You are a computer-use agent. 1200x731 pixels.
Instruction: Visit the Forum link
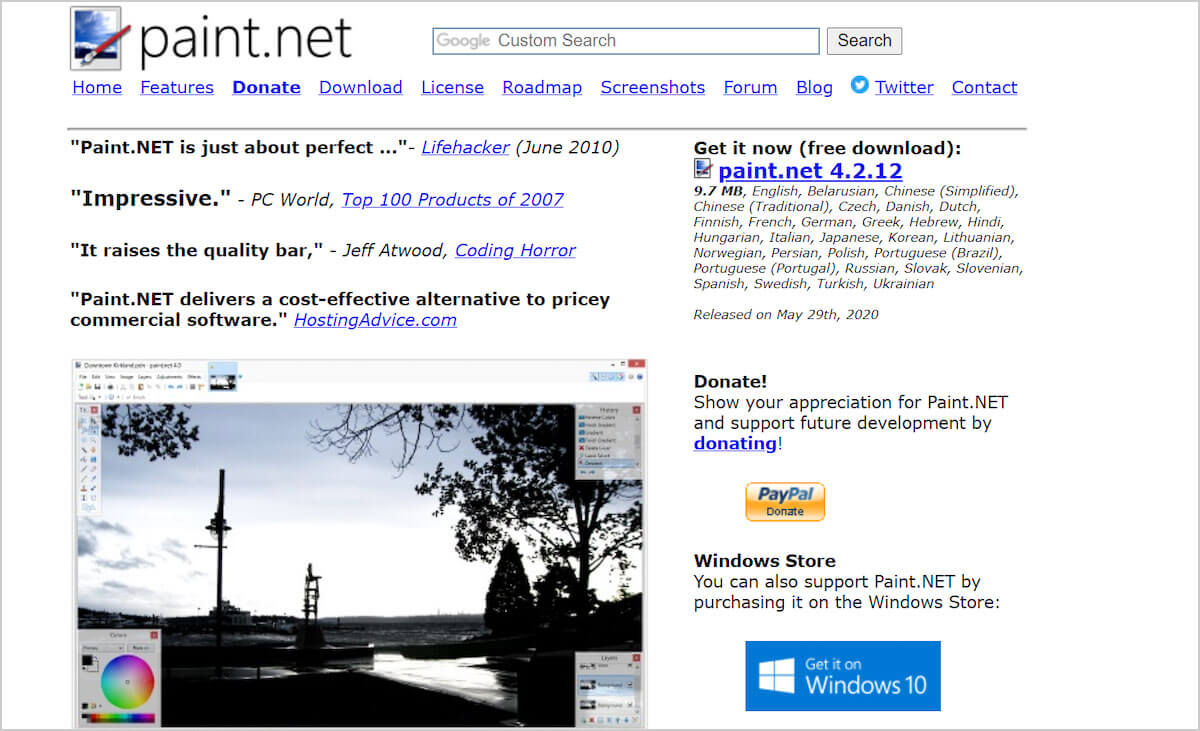(750, 87)
